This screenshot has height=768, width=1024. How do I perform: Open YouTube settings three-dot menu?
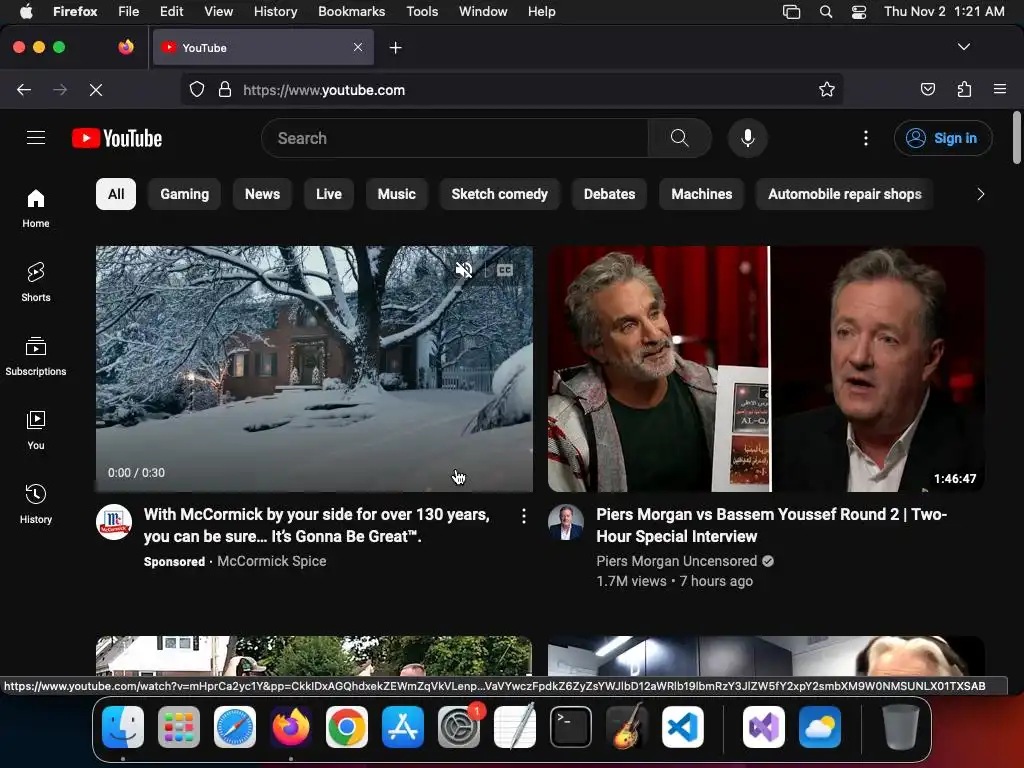coord(866,138)
